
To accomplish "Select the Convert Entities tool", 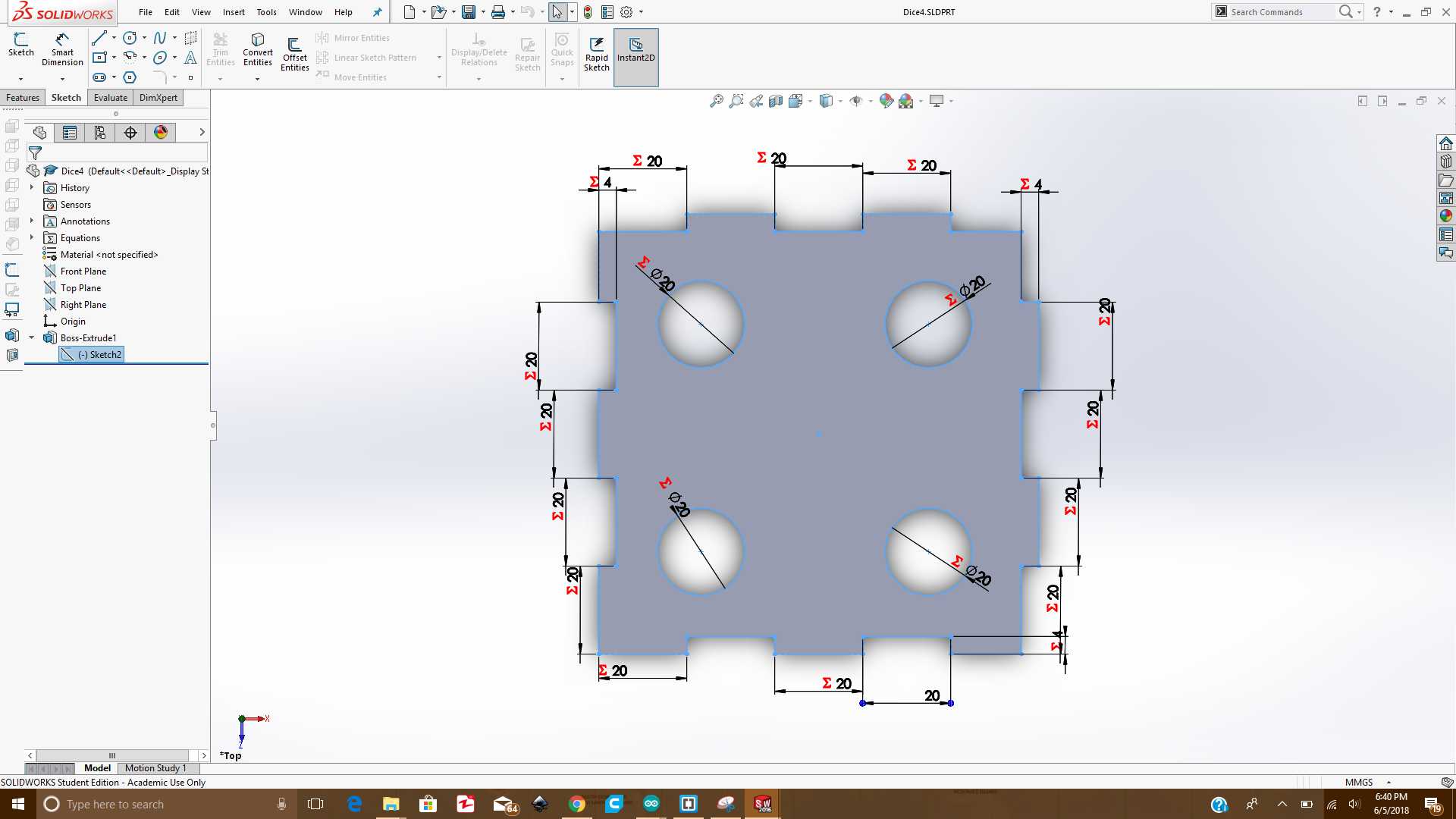I will (257, 49).
